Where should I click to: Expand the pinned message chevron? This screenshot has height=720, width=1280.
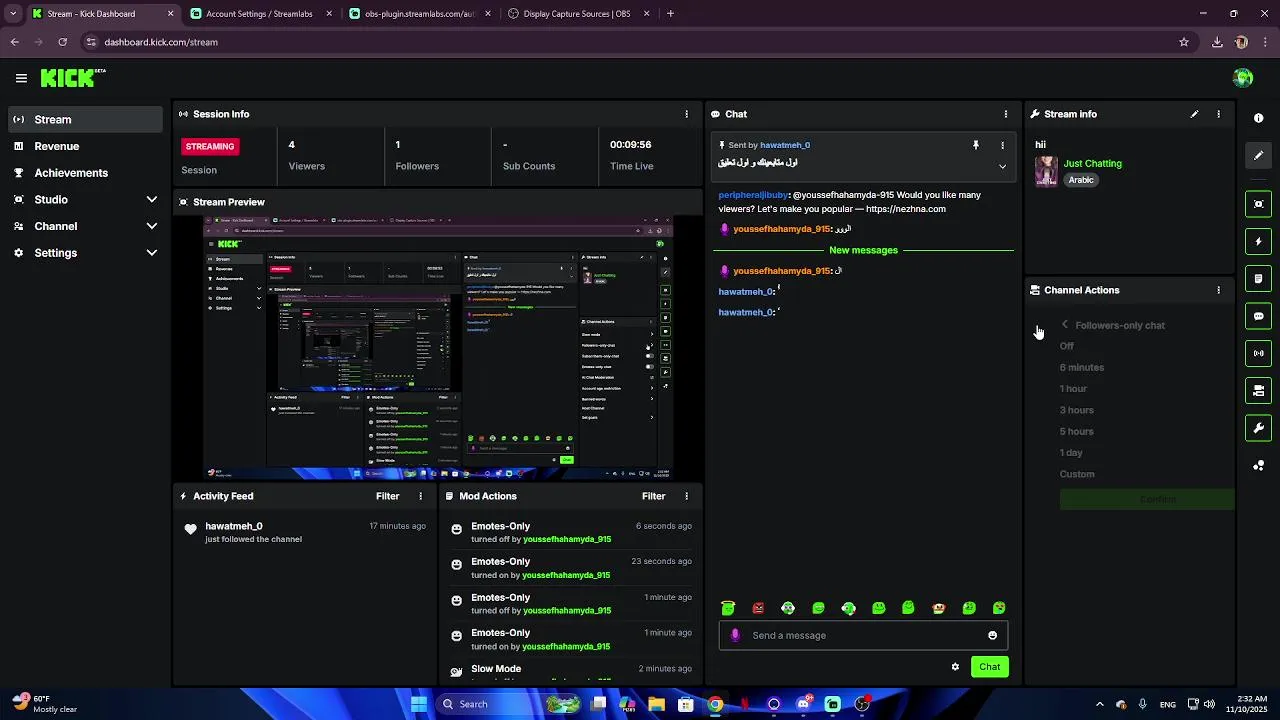coord(1002,166)
